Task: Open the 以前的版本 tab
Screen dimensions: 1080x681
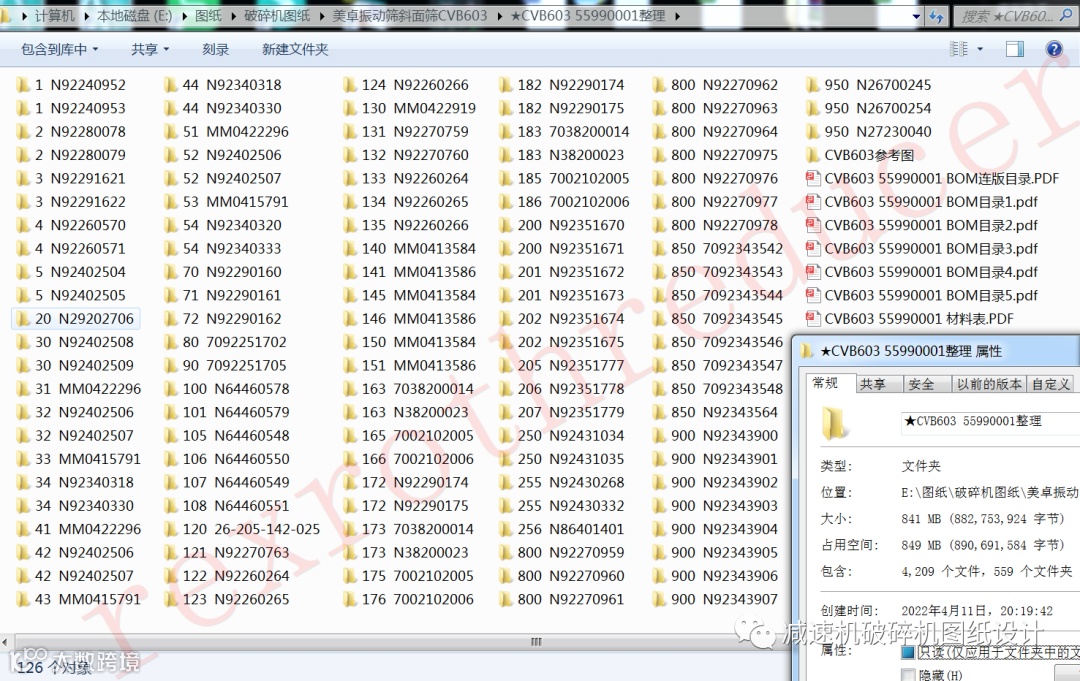Action: coord(989,384)
